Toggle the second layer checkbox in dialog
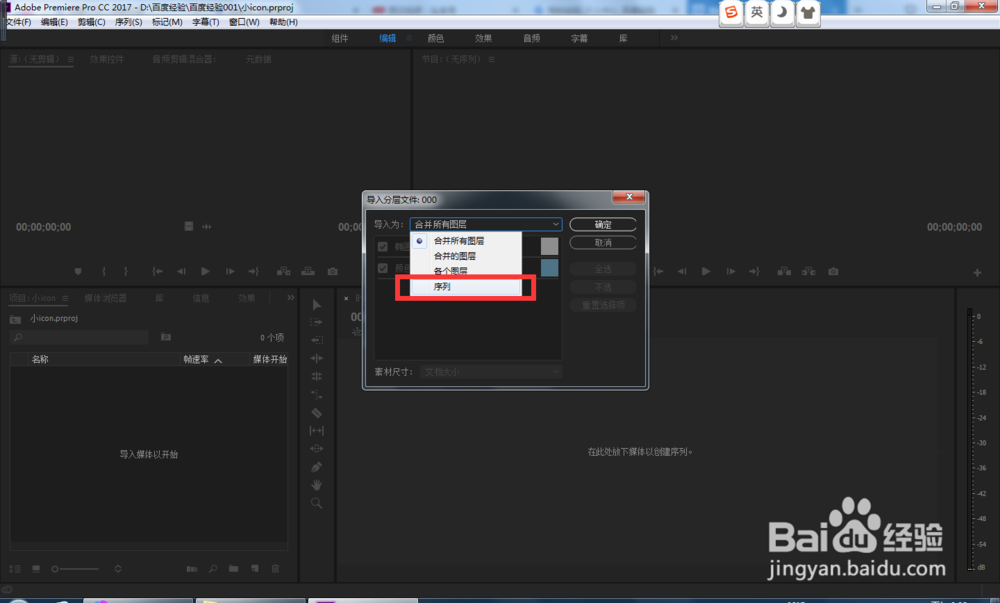Screen dimensions: 1000x603 pyautogui.click(x=383, y=268)
